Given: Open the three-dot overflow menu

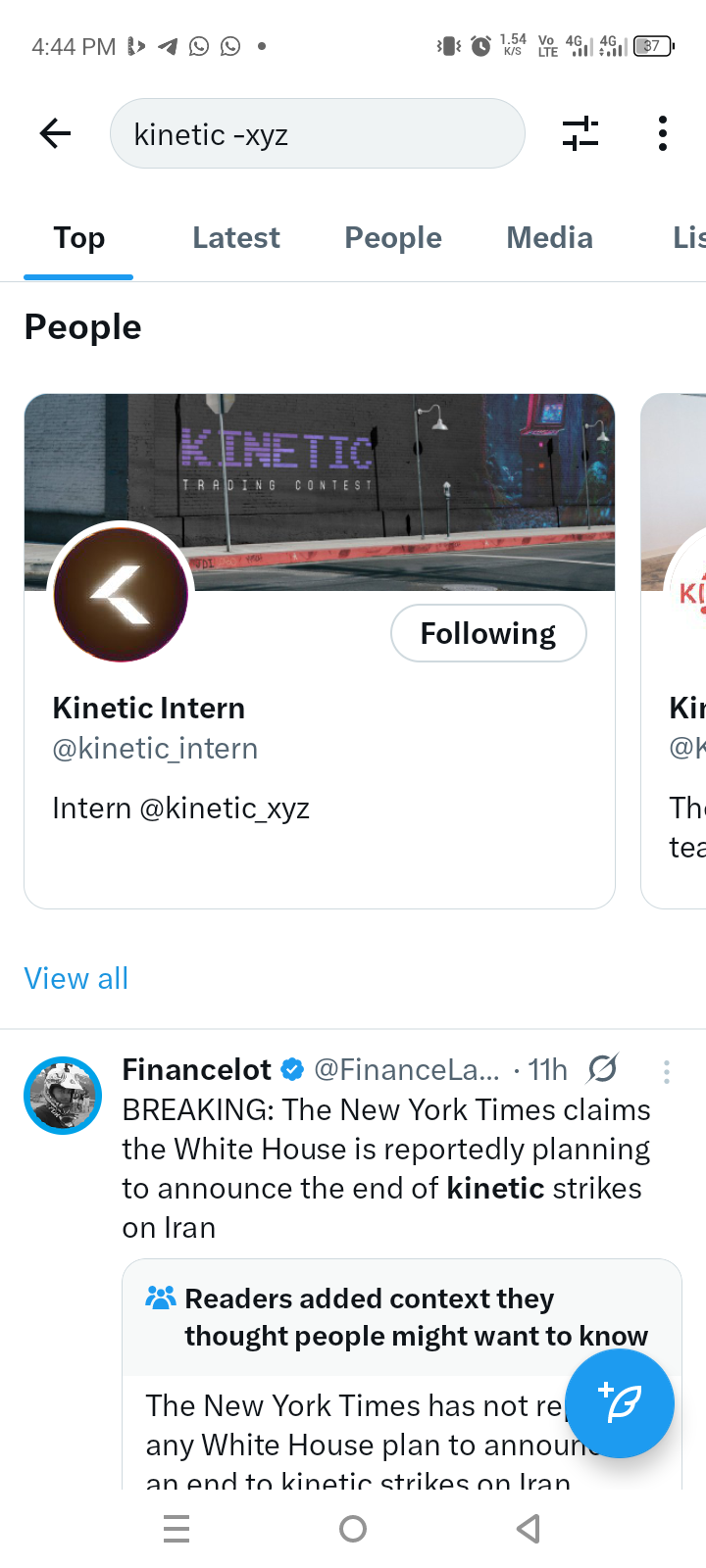Looking at the screenshot, I should pos(663,133).
